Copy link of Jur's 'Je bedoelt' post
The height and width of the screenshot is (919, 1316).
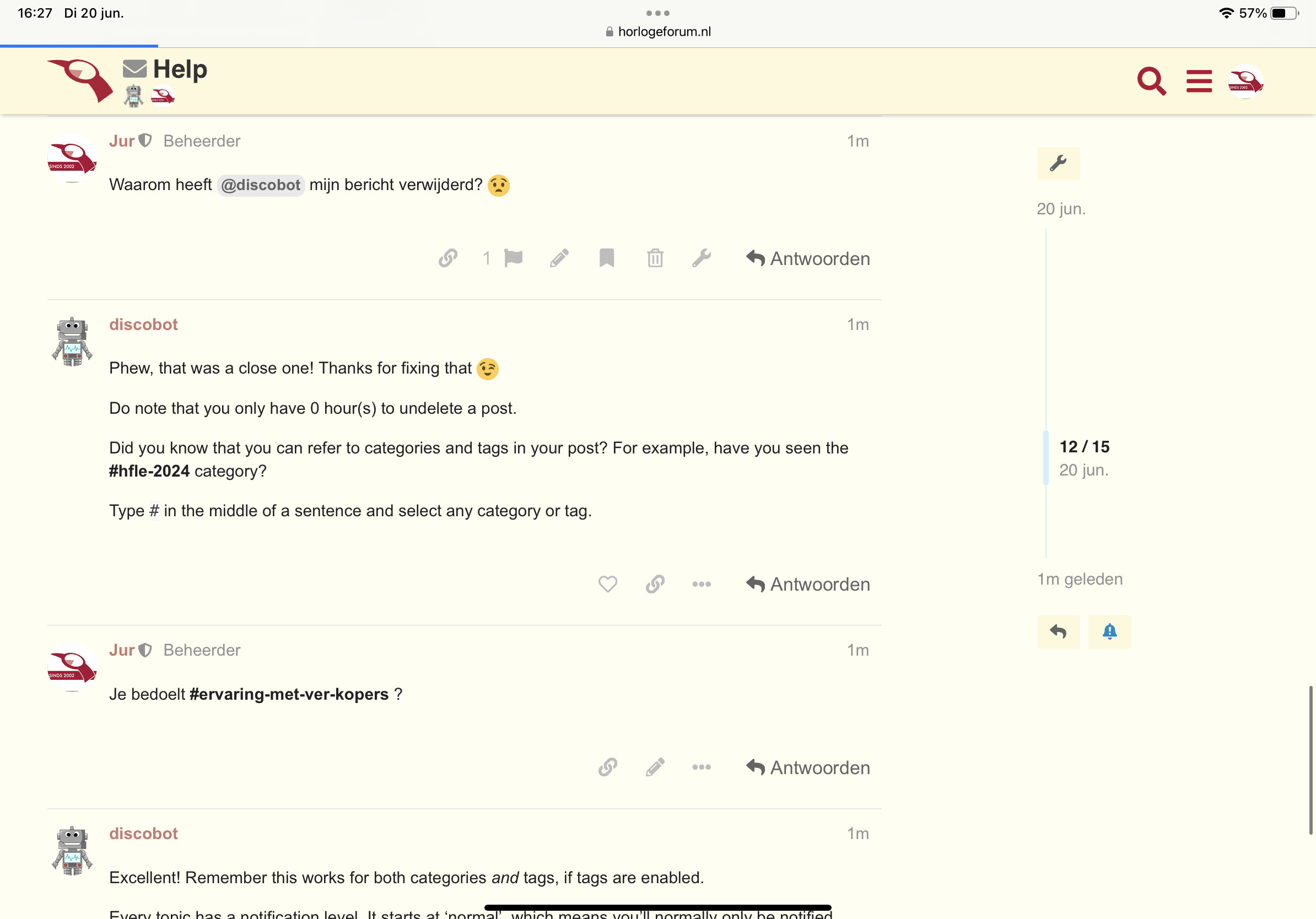(607, 767)
